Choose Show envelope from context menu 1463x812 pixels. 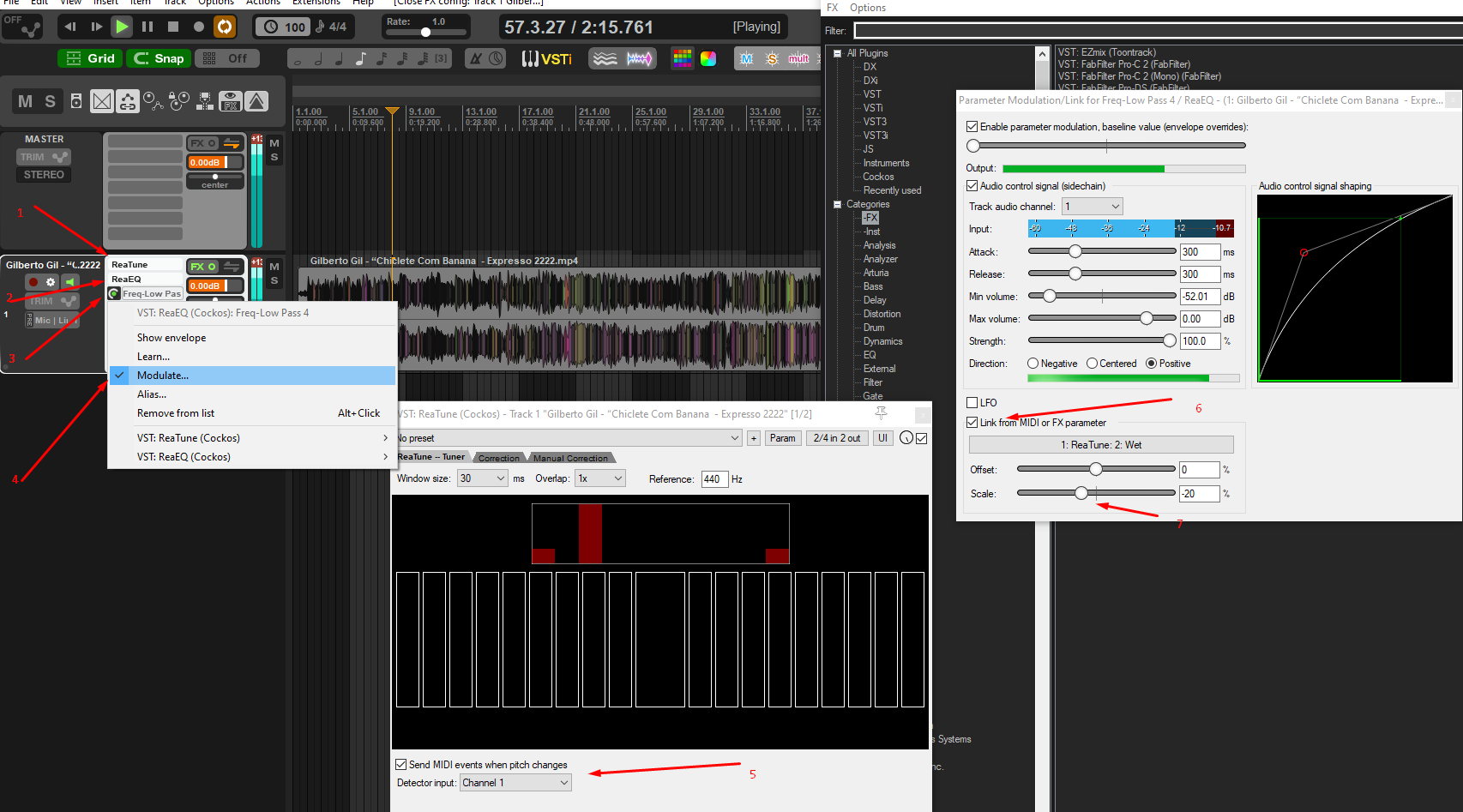(x=252, y=338)
